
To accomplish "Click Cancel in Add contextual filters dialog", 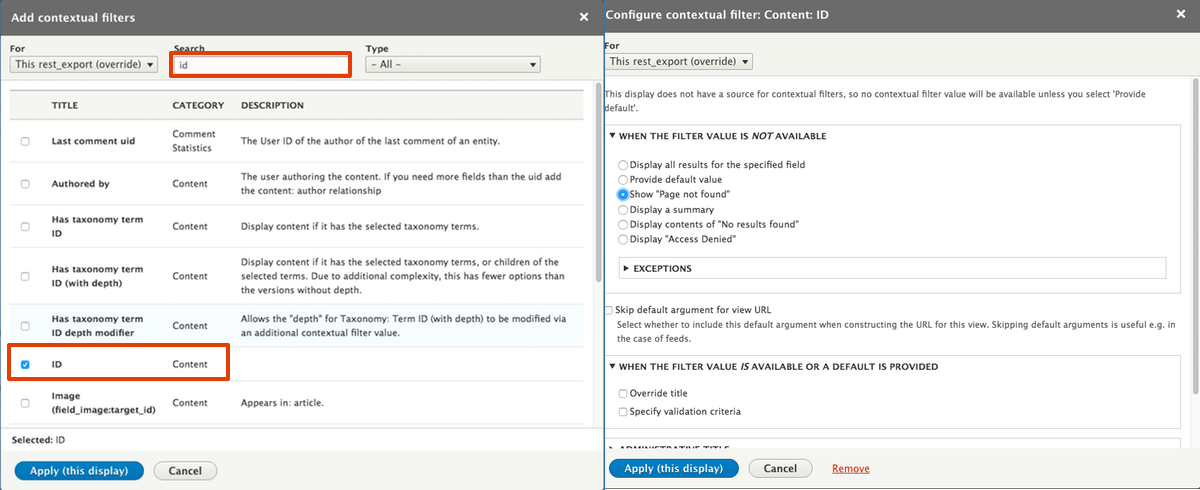I will pyautogui.click(x=185, y=470).
